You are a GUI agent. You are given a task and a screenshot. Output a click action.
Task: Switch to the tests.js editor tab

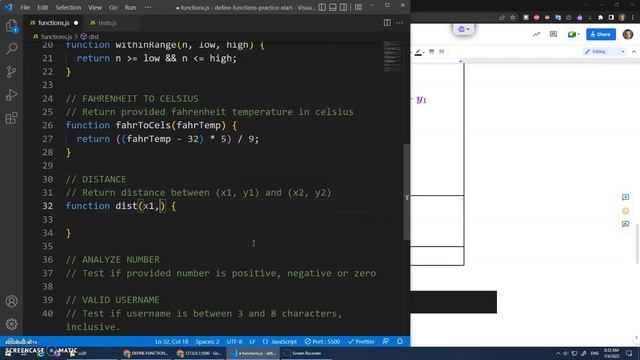click(107, 23)
